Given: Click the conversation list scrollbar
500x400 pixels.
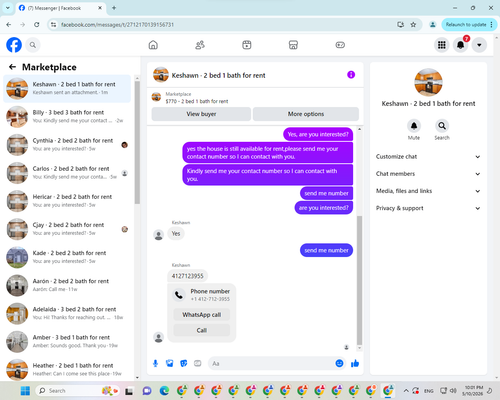Looking at the screenshot, I should (137, 142).
